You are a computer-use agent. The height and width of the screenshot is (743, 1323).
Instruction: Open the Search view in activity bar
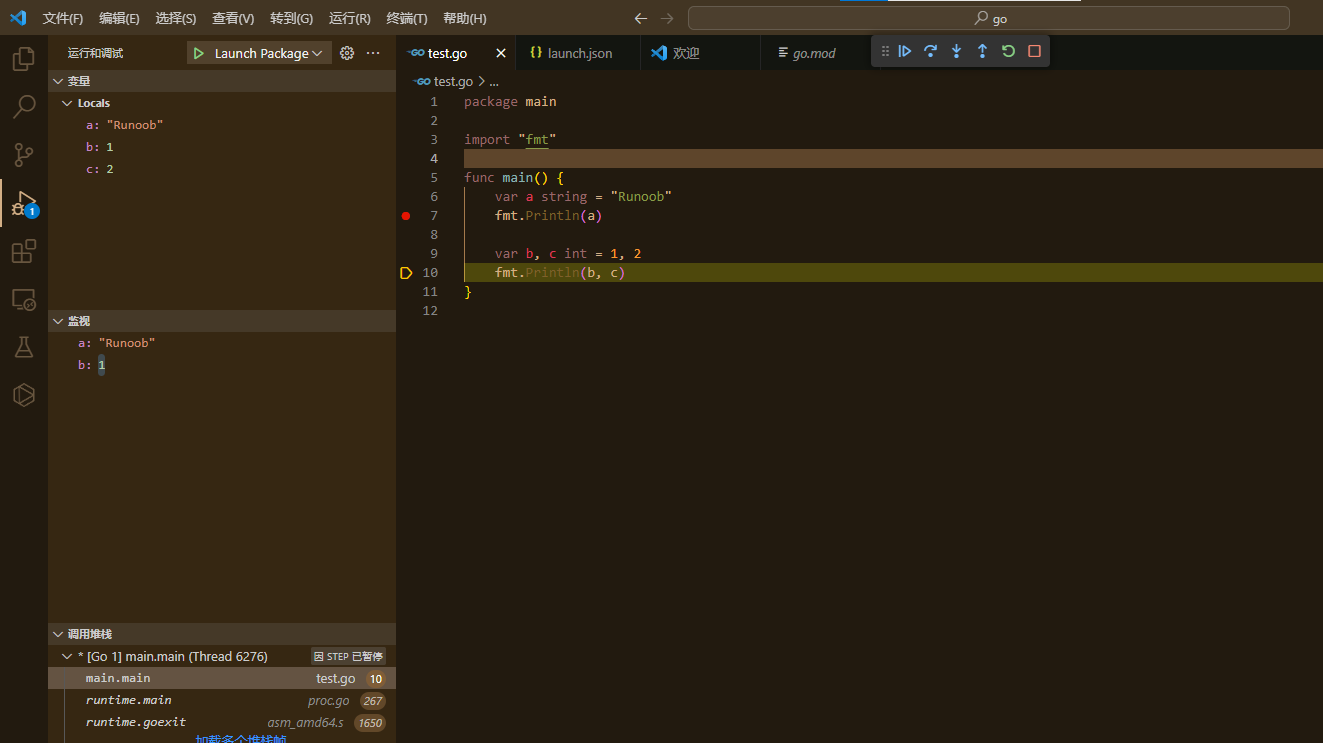coord(23,107)
